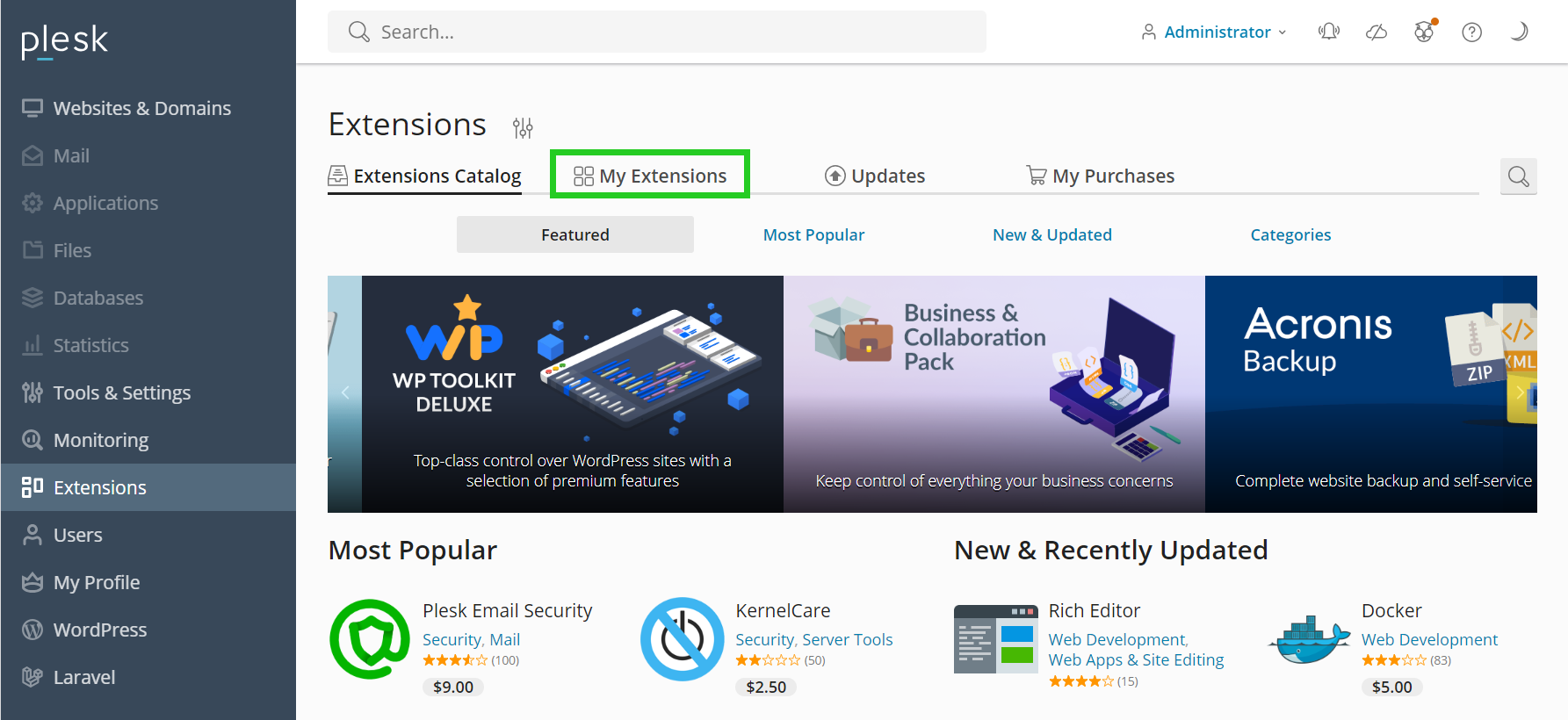This screenshot has height=720, width=1568.
Task: Open My Profile
Action: pyautogui.click(x=148, y=582)
